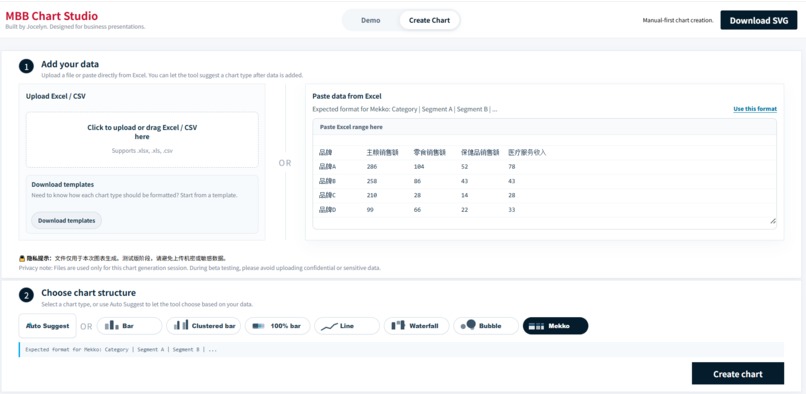Click the value 210 in the pasted data
Image resolution: width=806 pixels, height=394 pixels.
coord(372,195)
